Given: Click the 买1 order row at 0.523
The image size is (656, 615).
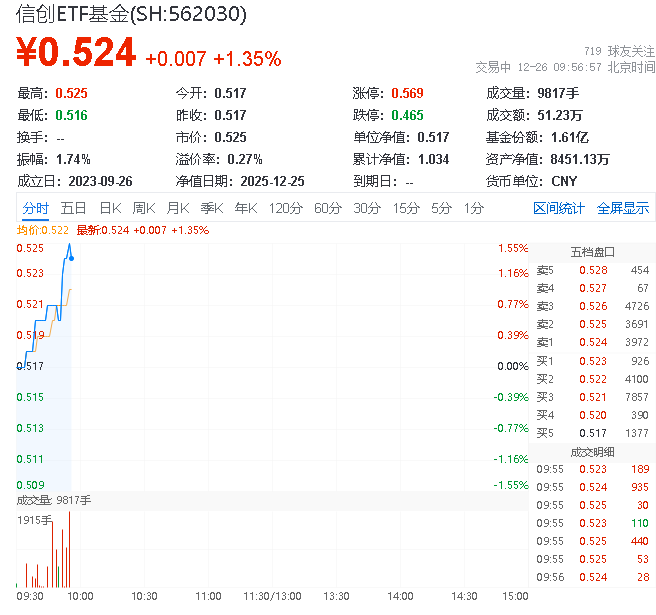Looking at the screenshot, I should 592,360.
